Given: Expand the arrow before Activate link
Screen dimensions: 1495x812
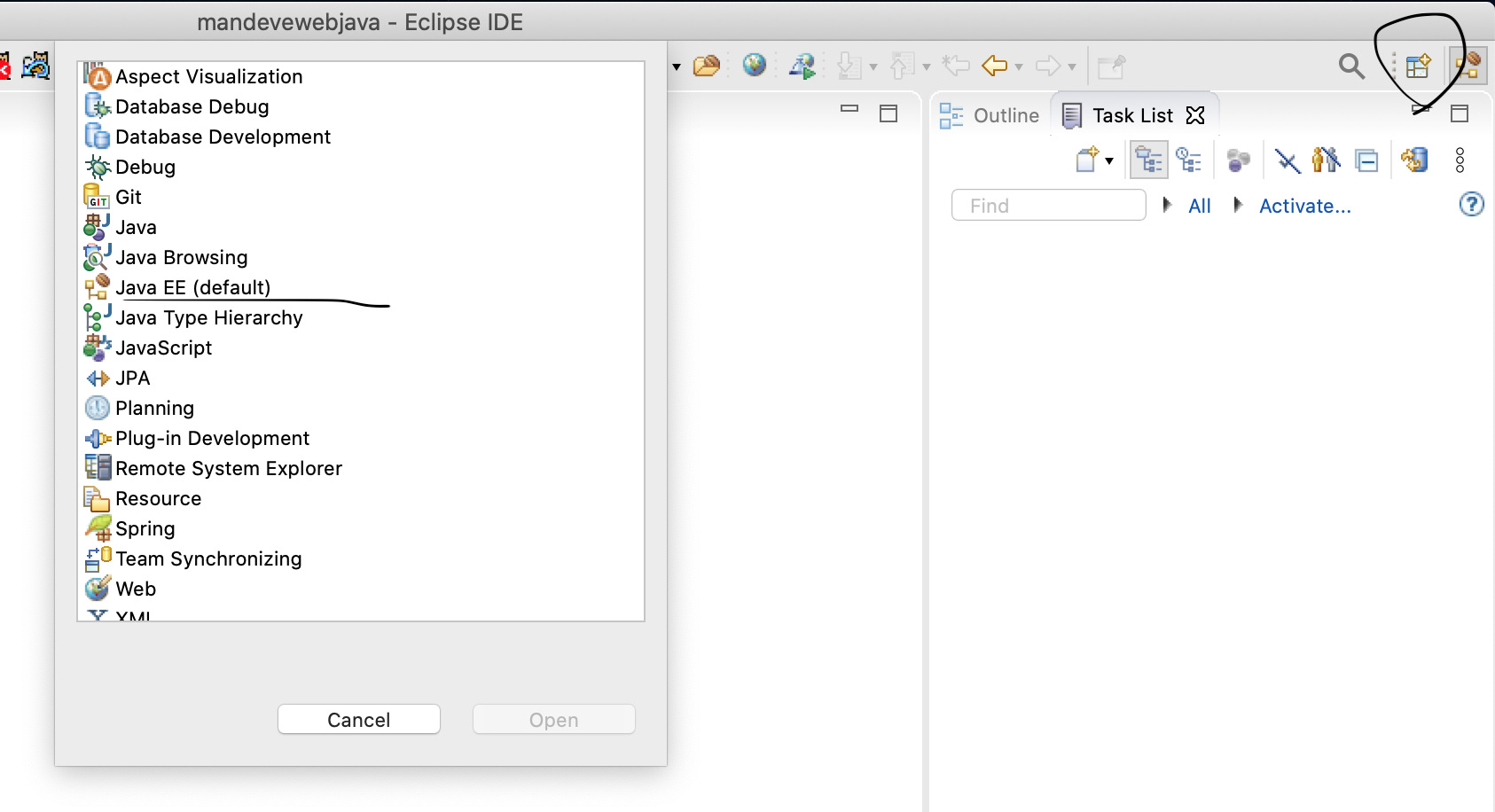Looking at the screenshot, I should pyautogui.click(x=1238, y=205).
